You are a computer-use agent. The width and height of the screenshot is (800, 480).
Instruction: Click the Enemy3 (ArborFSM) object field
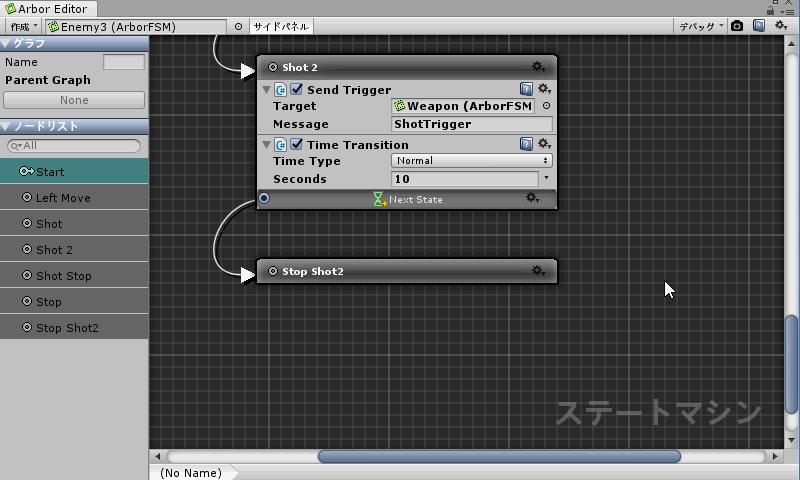(136, 27)
